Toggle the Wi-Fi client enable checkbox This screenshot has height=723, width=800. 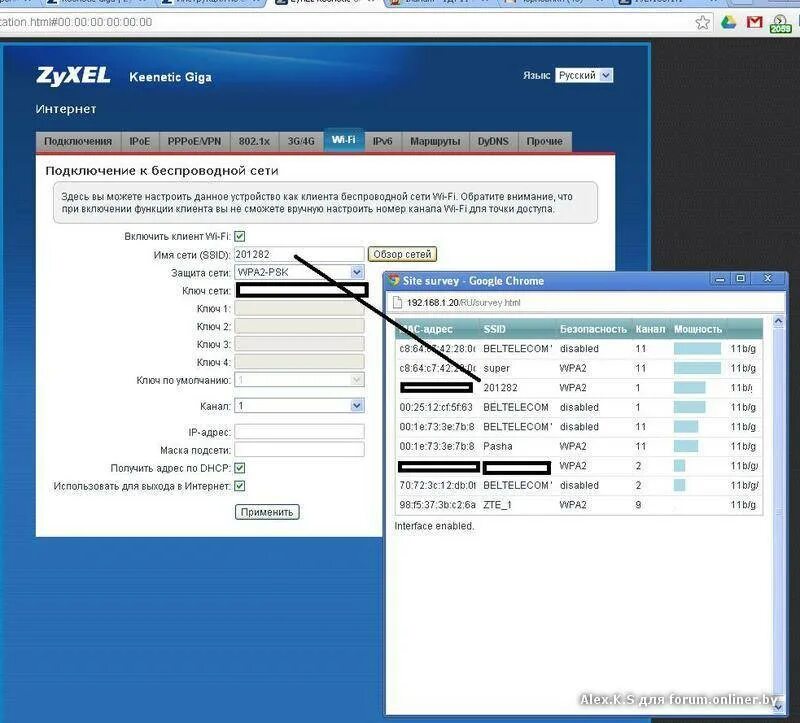point(239,236)
